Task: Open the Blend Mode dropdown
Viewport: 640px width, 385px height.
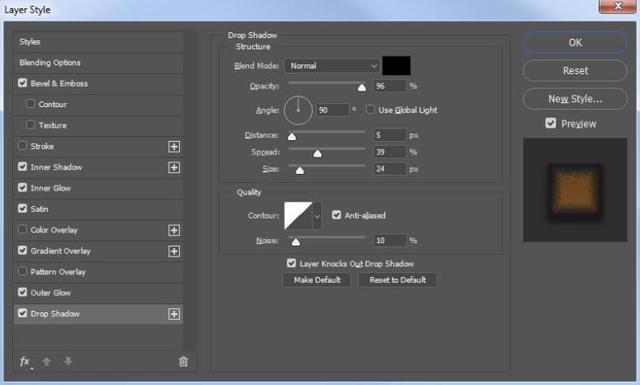Action: [x=332, y=66]
